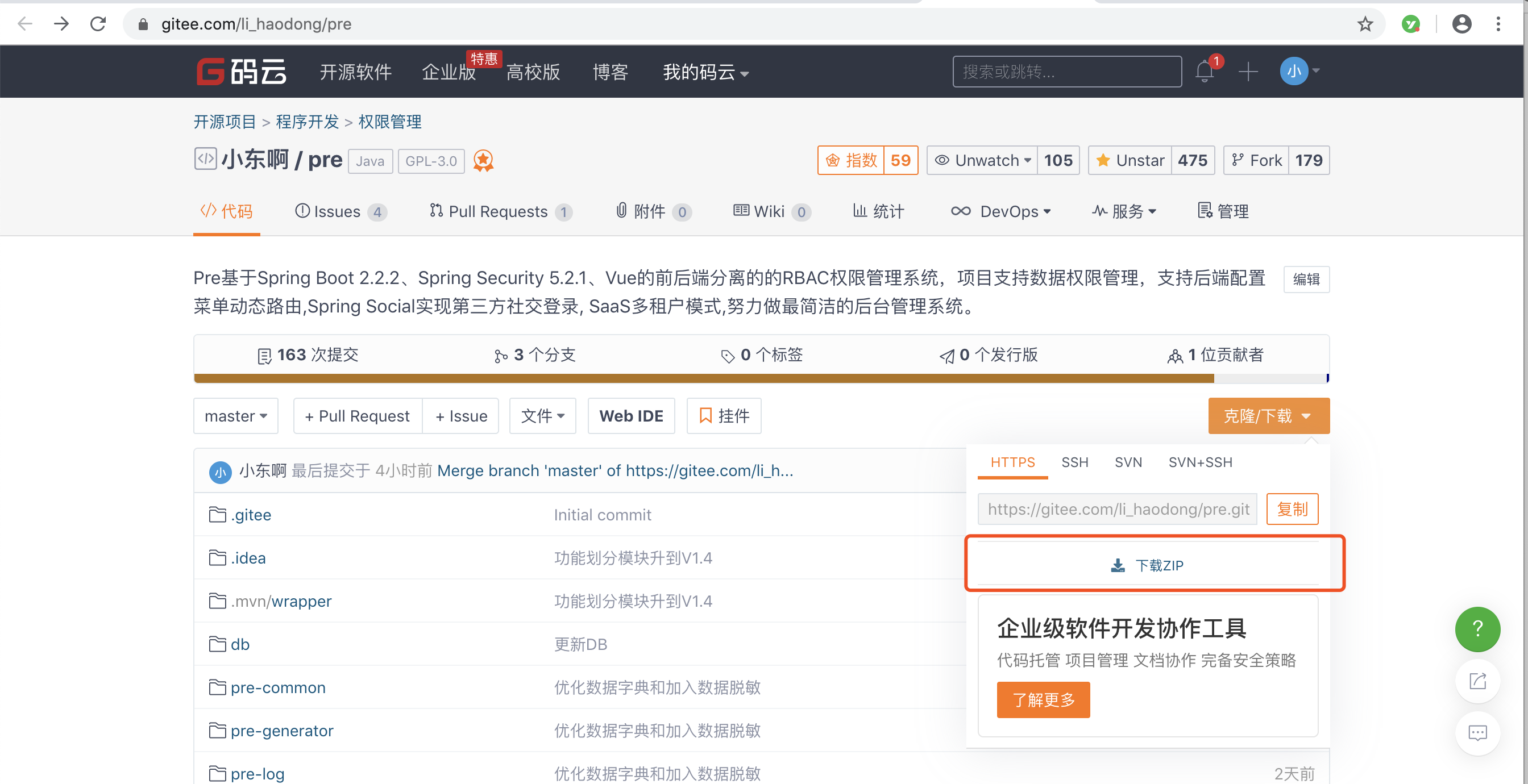Go back with the browser back arrow
The height and width of the screenshot is (784, 1528).
click(25, 24)
